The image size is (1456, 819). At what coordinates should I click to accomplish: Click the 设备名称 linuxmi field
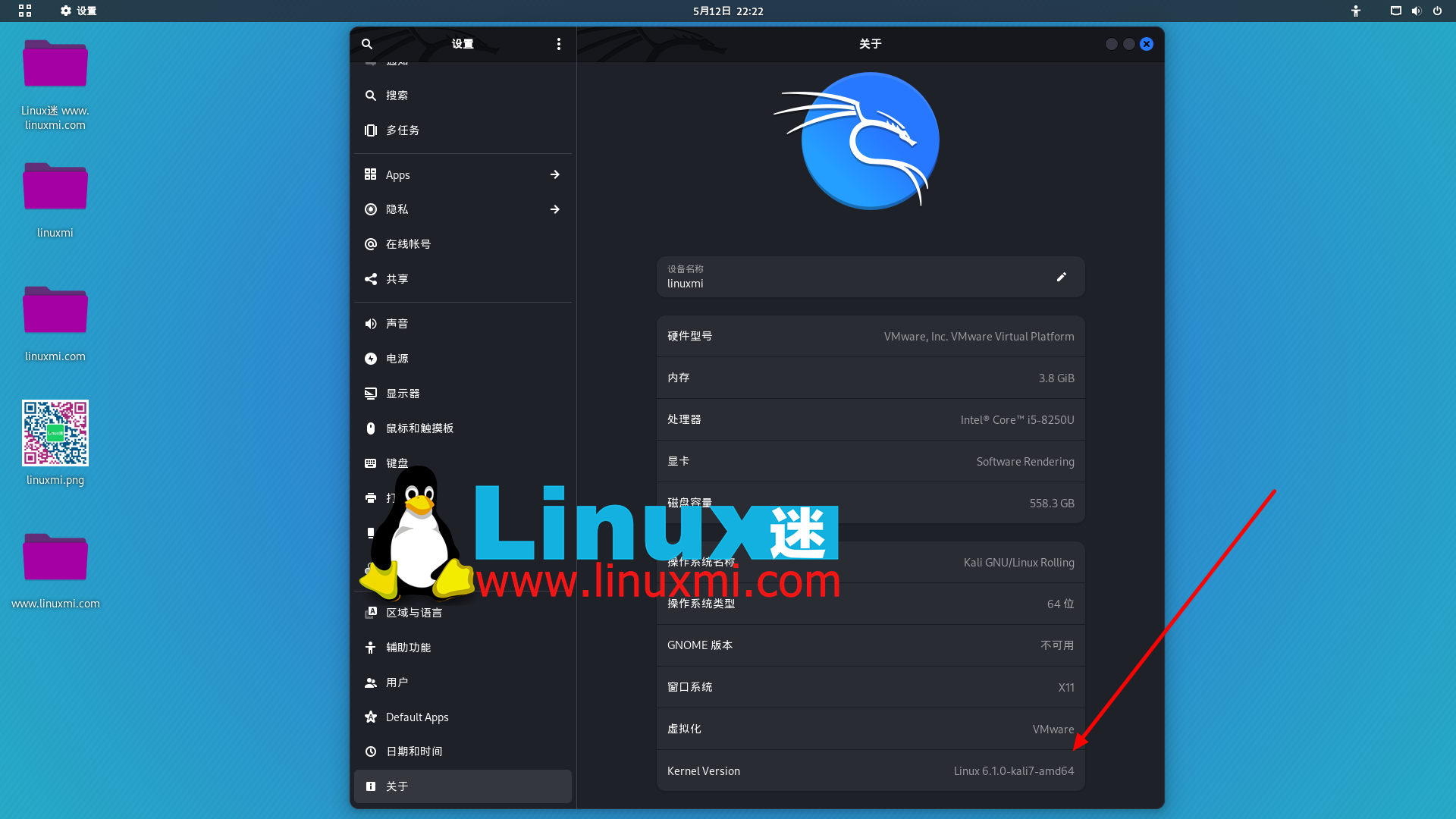point(871,277)
